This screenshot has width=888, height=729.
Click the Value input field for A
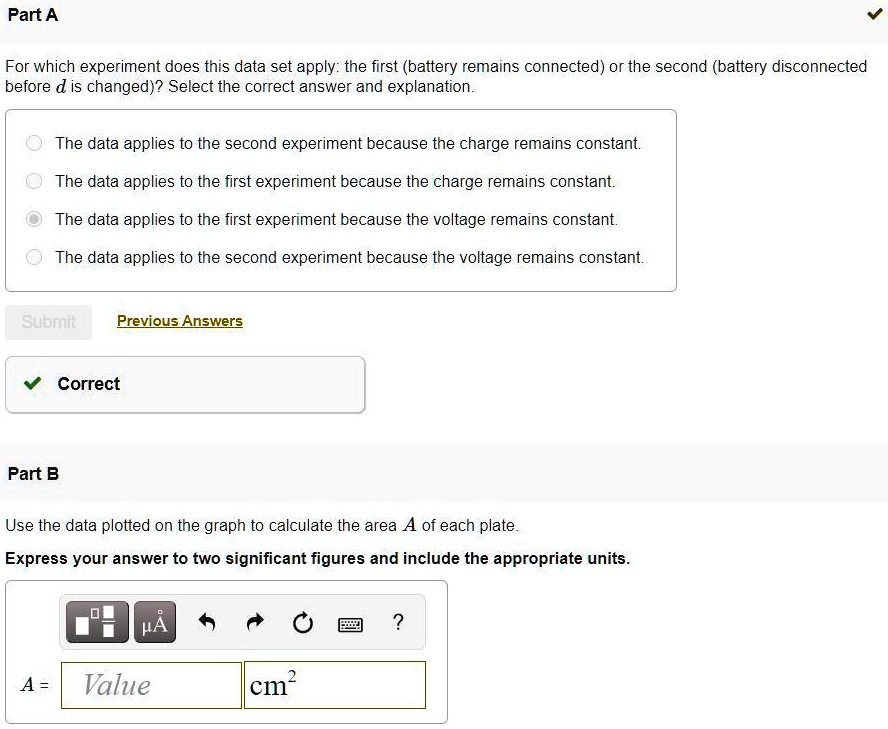point(151,685)
